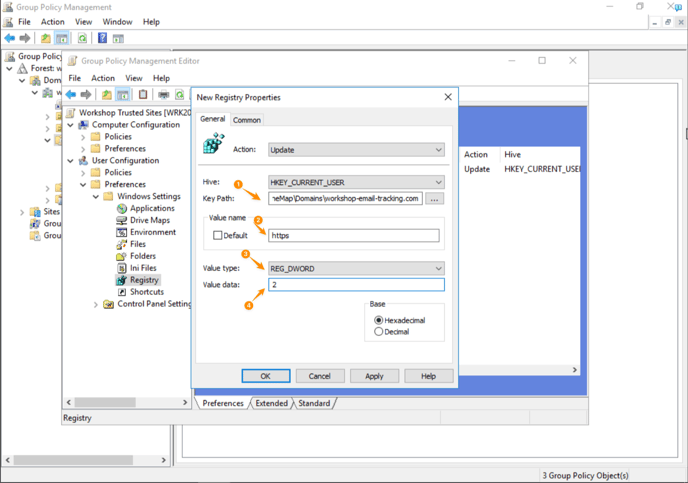Tick the Default value name checkbox
Image resolution: width=688 pixels, height=483 pixels.
point(217,236)
